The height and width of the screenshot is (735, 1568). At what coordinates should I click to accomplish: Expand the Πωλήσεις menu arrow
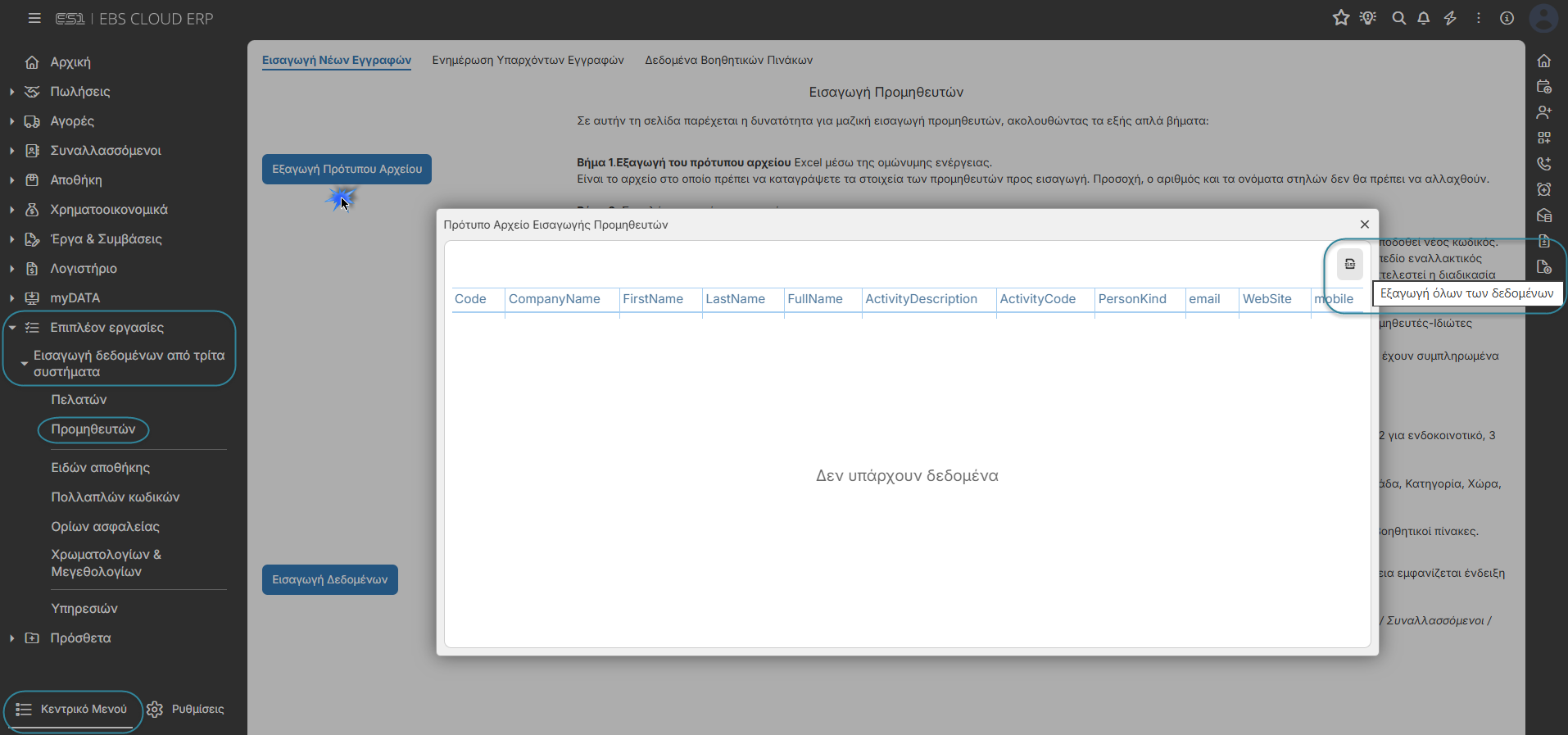point(11,92)
